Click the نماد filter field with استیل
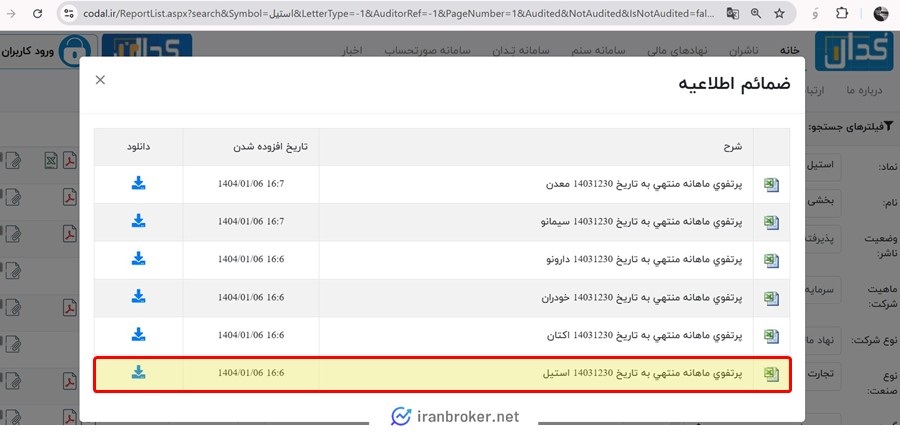The image size is (900, 435). coord(824,166)
